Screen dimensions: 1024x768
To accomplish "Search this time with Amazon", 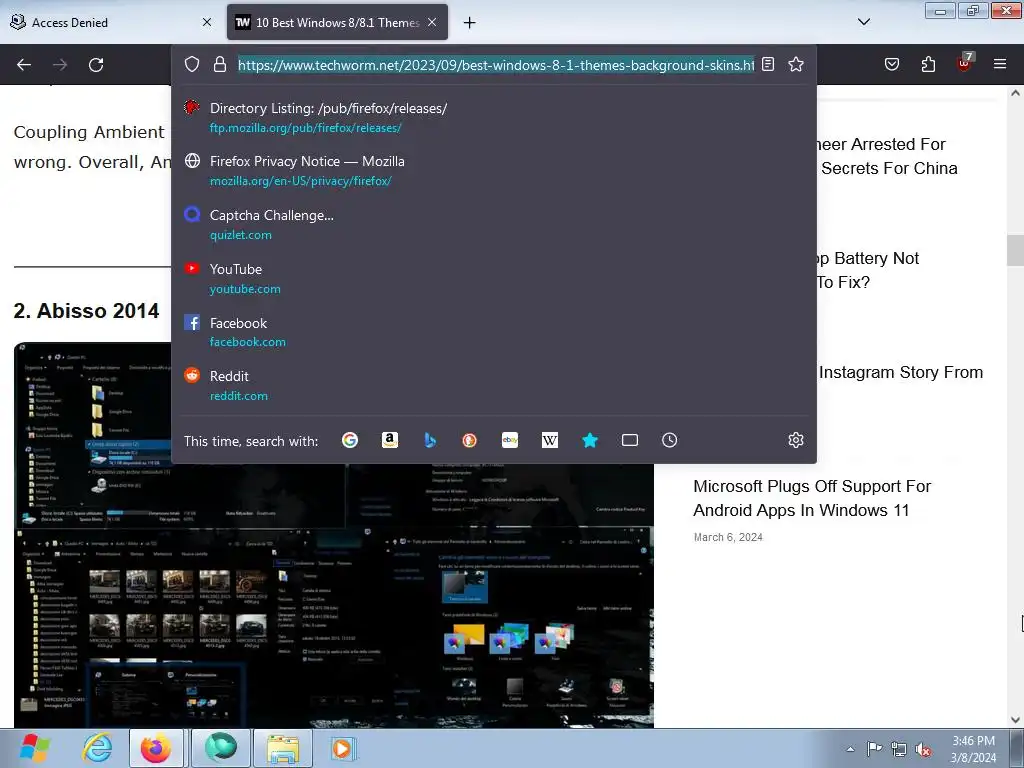I will coord(390,440).
